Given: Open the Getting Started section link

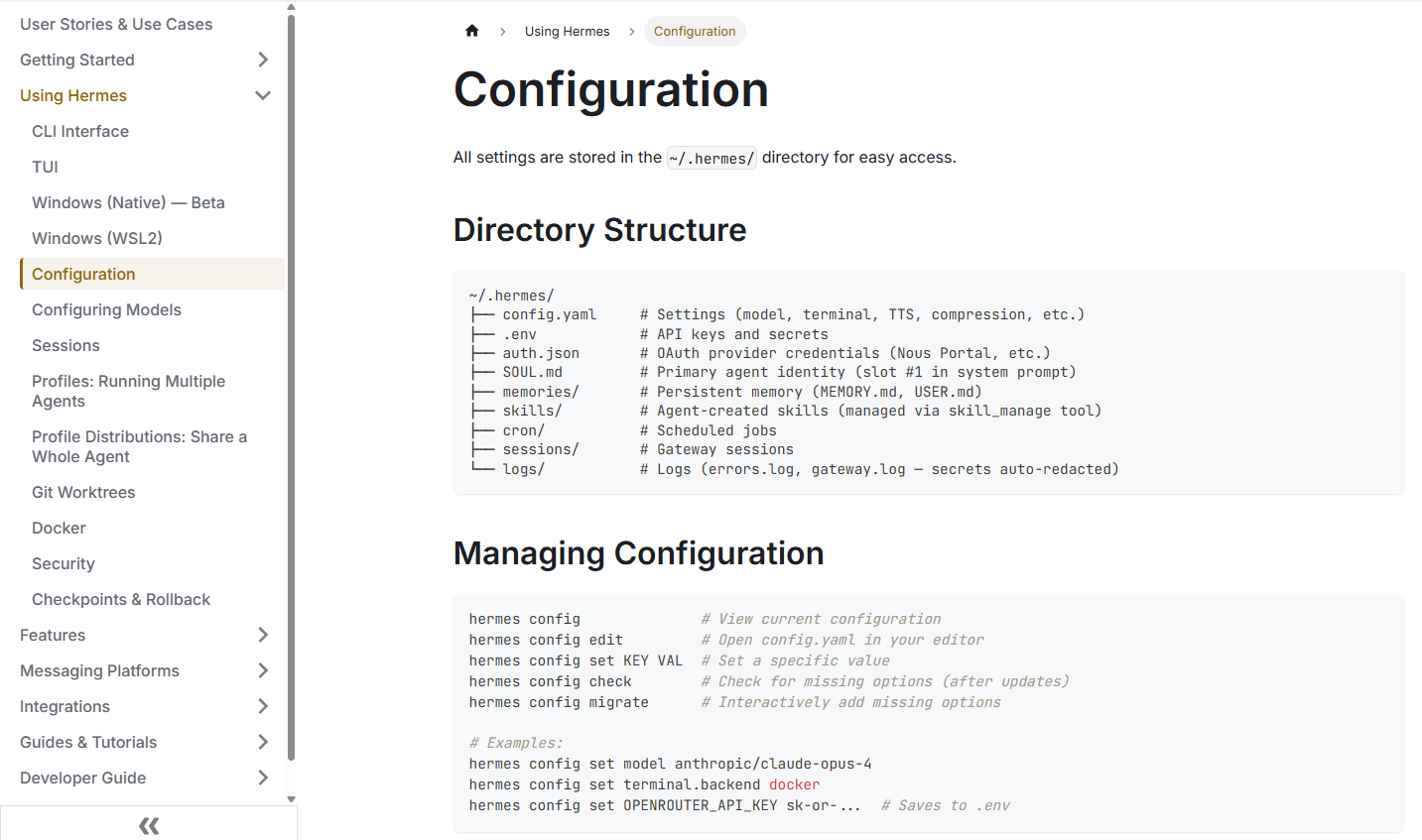Looking at the screenshot, I should click(77, 60).
